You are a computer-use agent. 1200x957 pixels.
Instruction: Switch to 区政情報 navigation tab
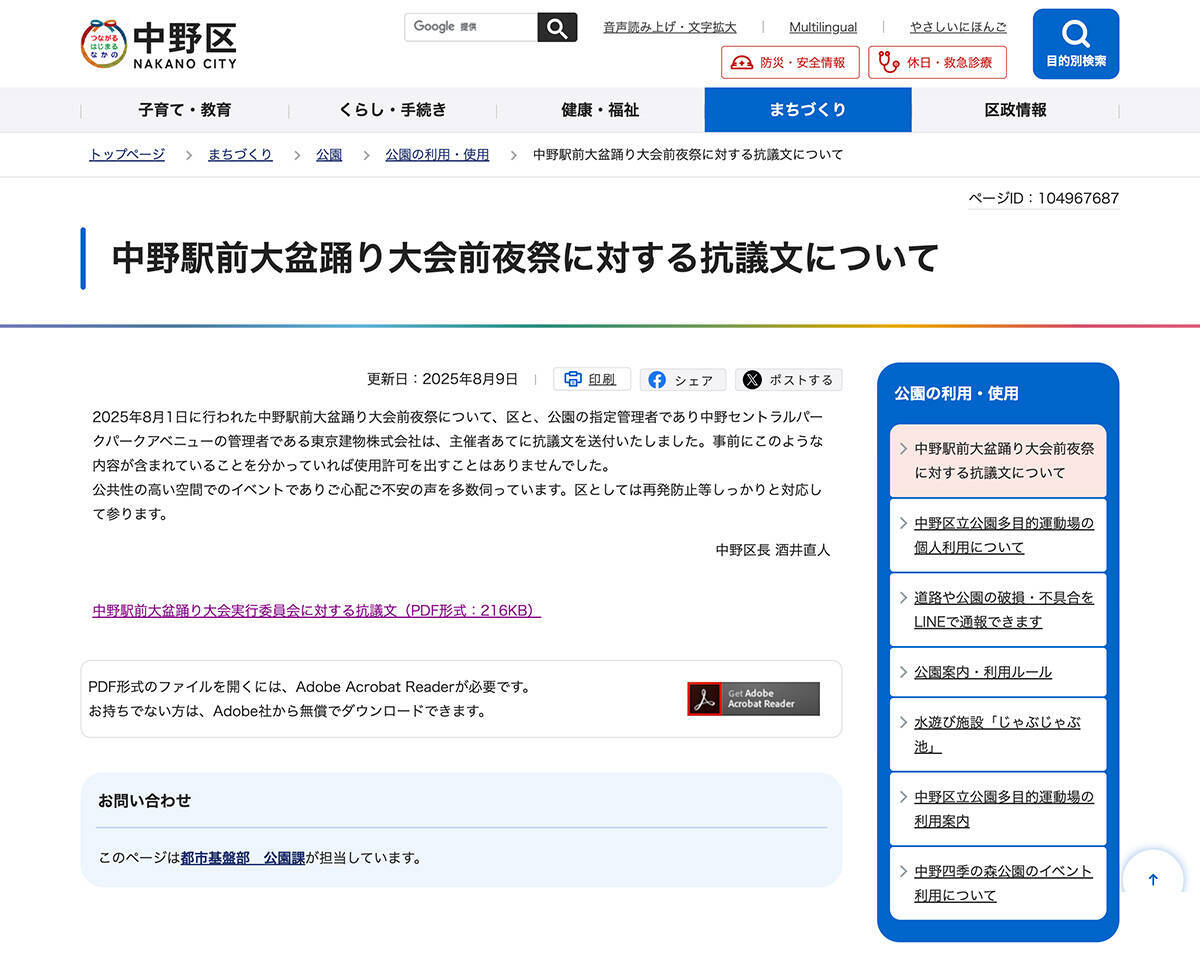(x=1015, y=110)
